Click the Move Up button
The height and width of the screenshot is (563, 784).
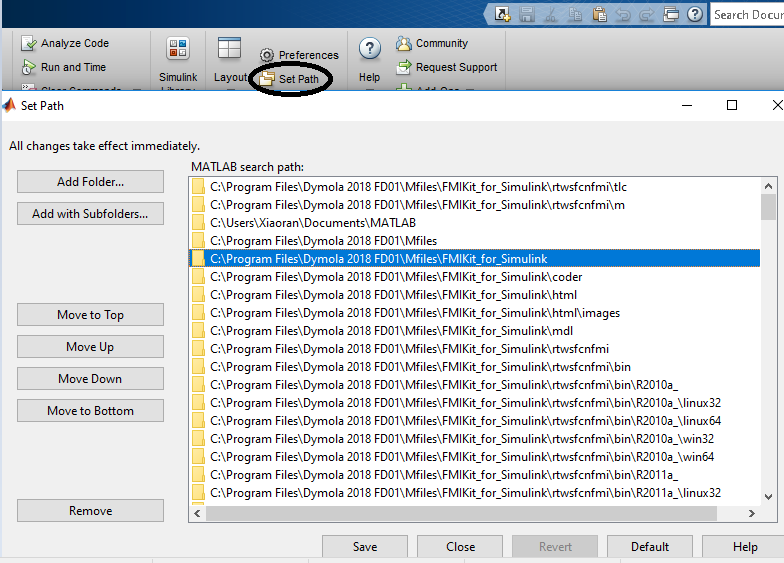[90, 347]
